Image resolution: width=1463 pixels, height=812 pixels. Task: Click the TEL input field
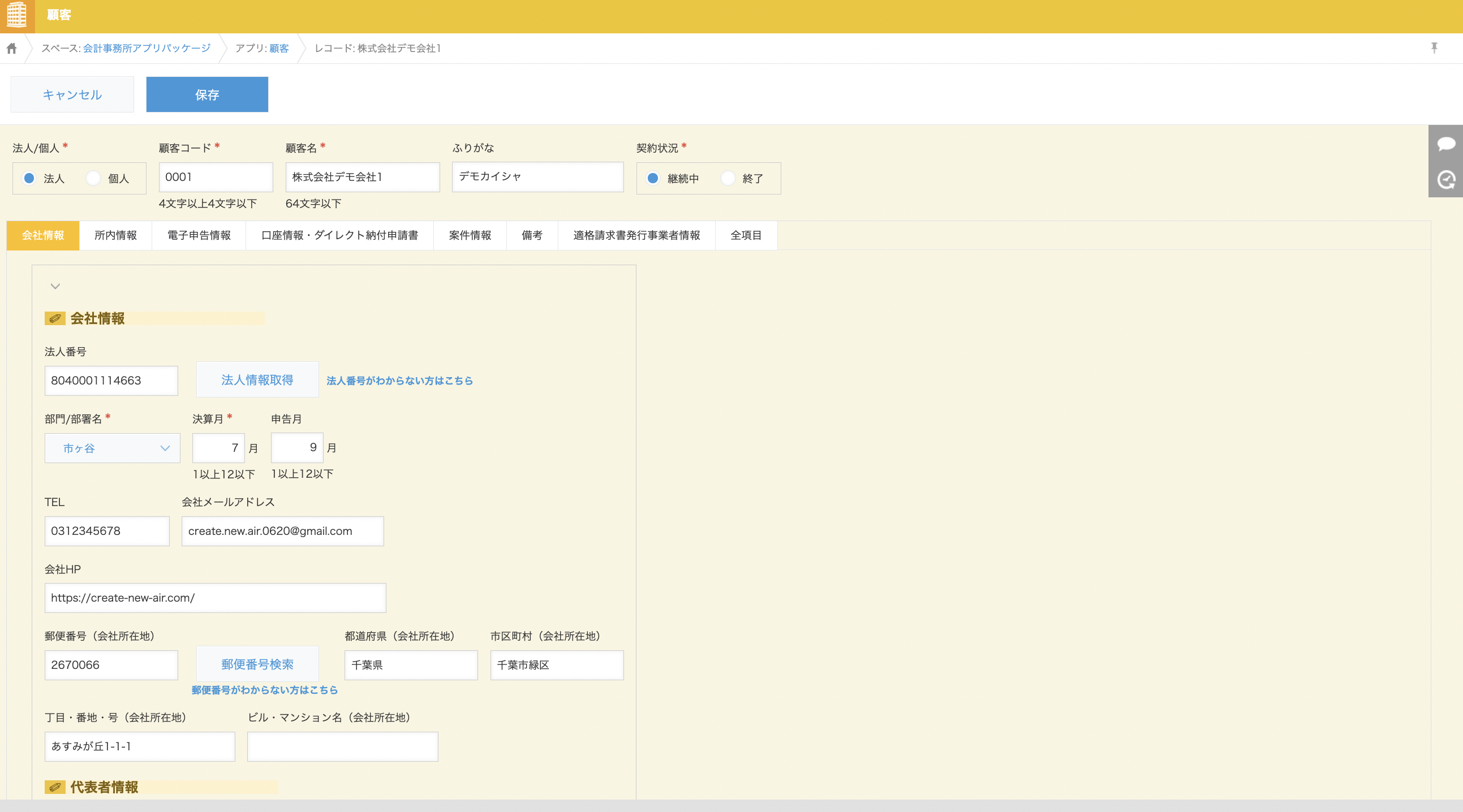point(107,531)
